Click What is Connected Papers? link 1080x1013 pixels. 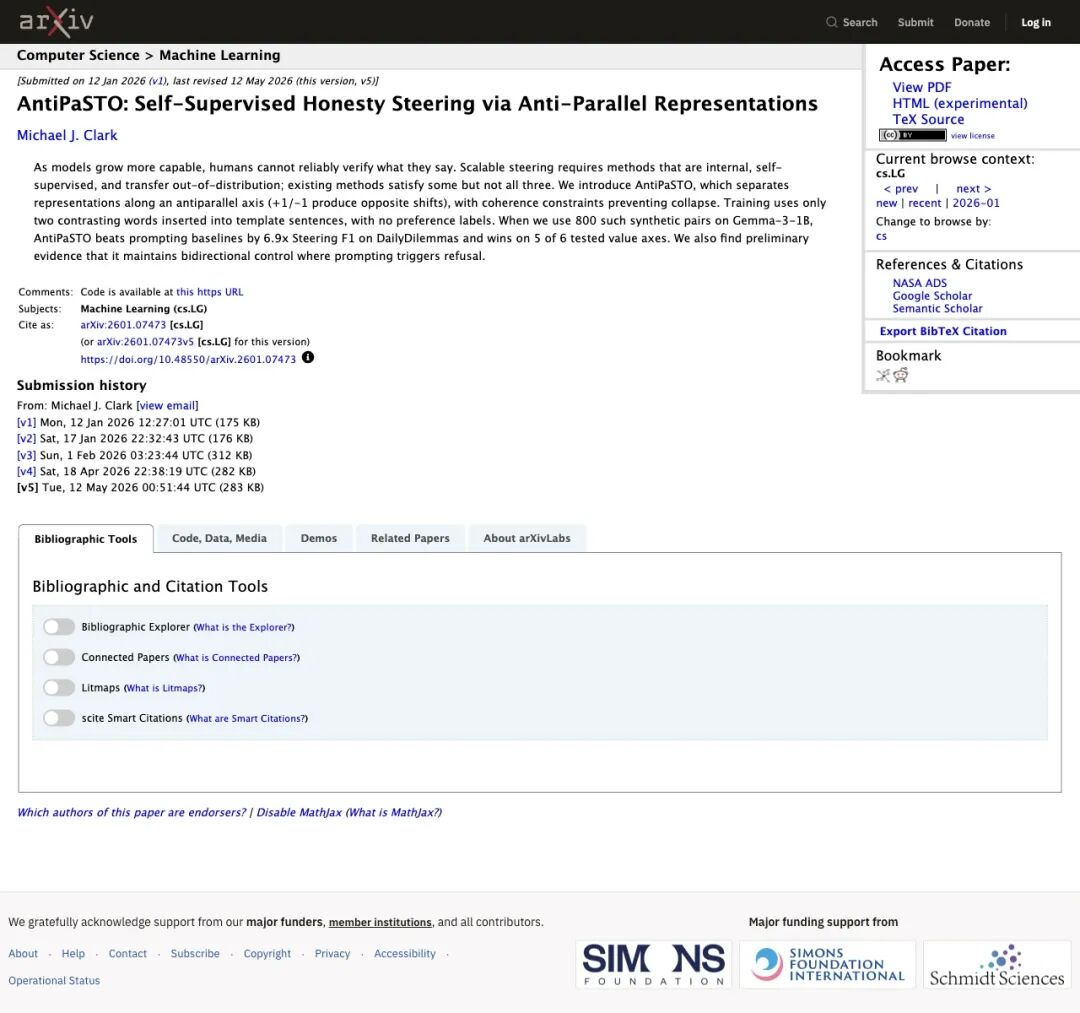point(236,658)
